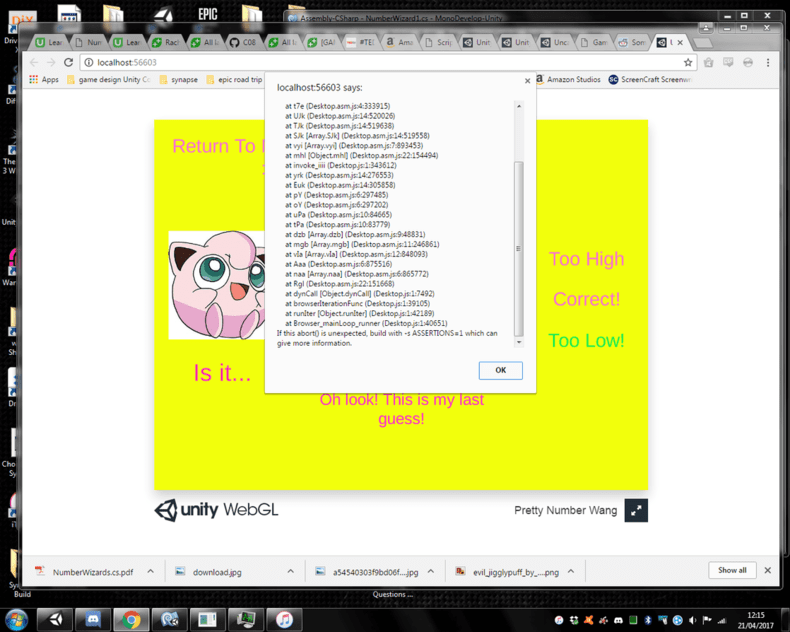Viewport: 790px width, 632px height.
Task: Click the Discord tray icon
Action: click(618, 620)
